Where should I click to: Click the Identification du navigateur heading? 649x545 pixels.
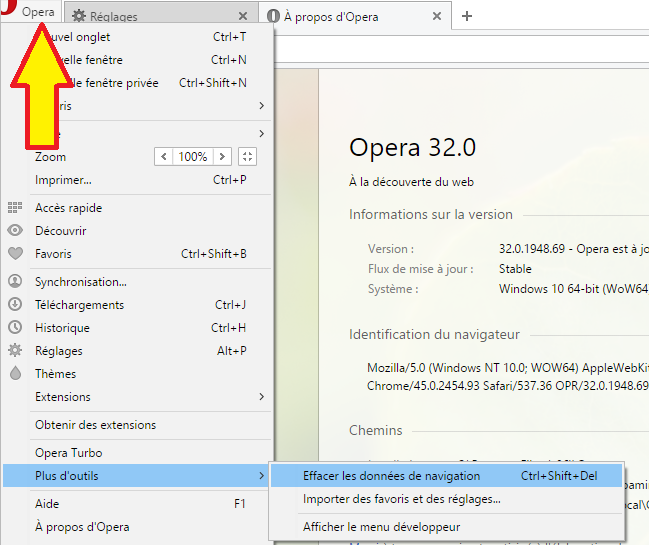pyautogui.click(x=434, y=334)
